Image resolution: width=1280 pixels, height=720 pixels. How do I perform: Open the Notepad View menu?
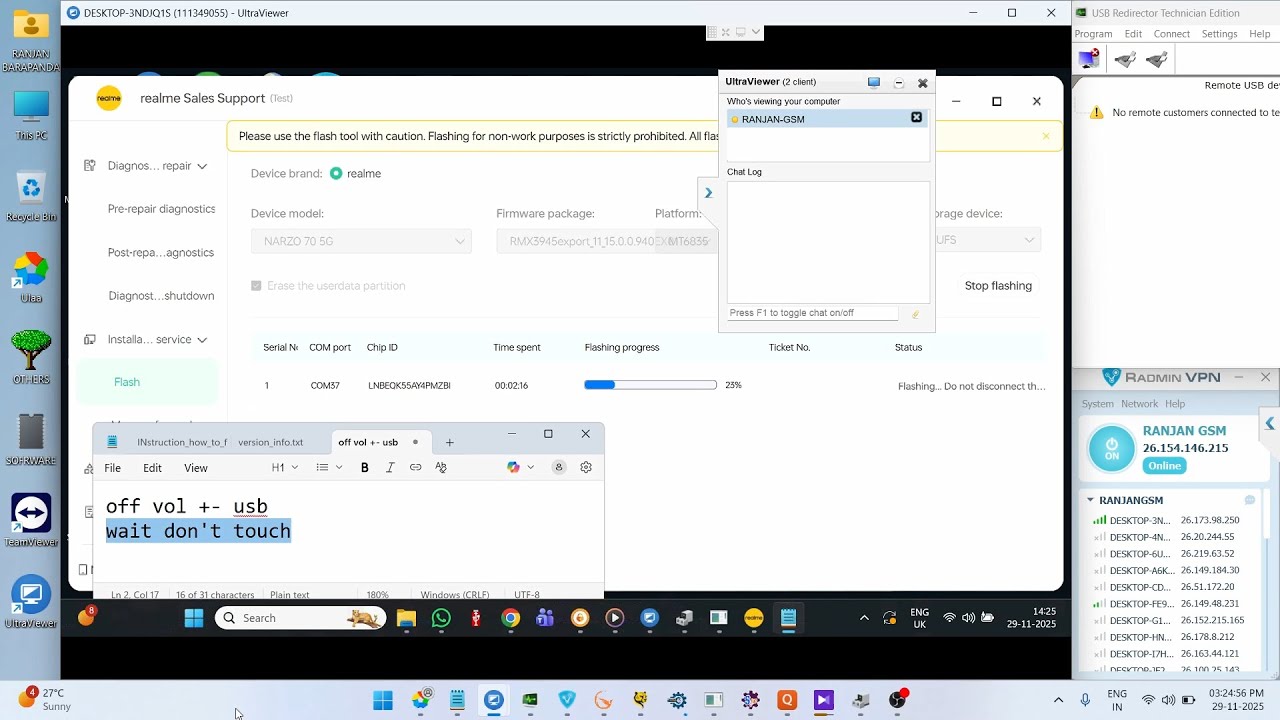tap(196, 468)
